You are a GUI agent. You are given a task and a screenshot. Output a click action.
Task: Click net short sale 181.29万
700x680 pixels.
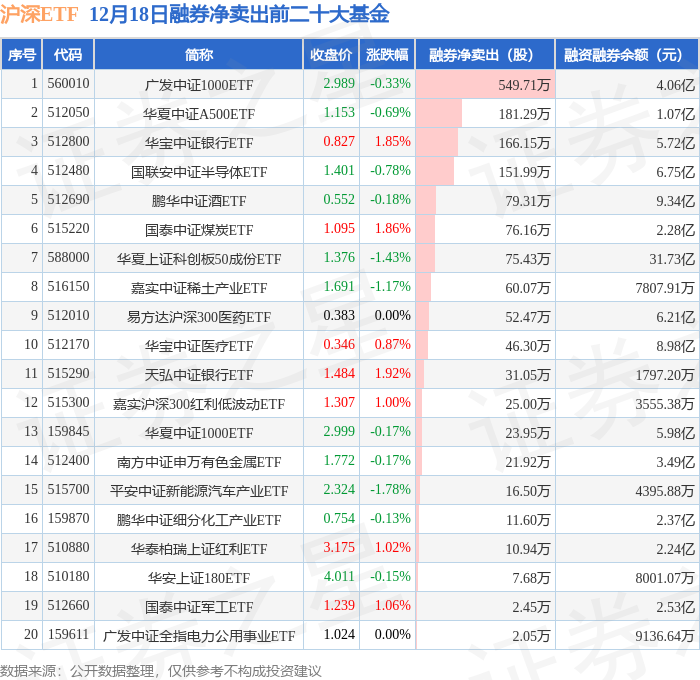tap(524, 114)
